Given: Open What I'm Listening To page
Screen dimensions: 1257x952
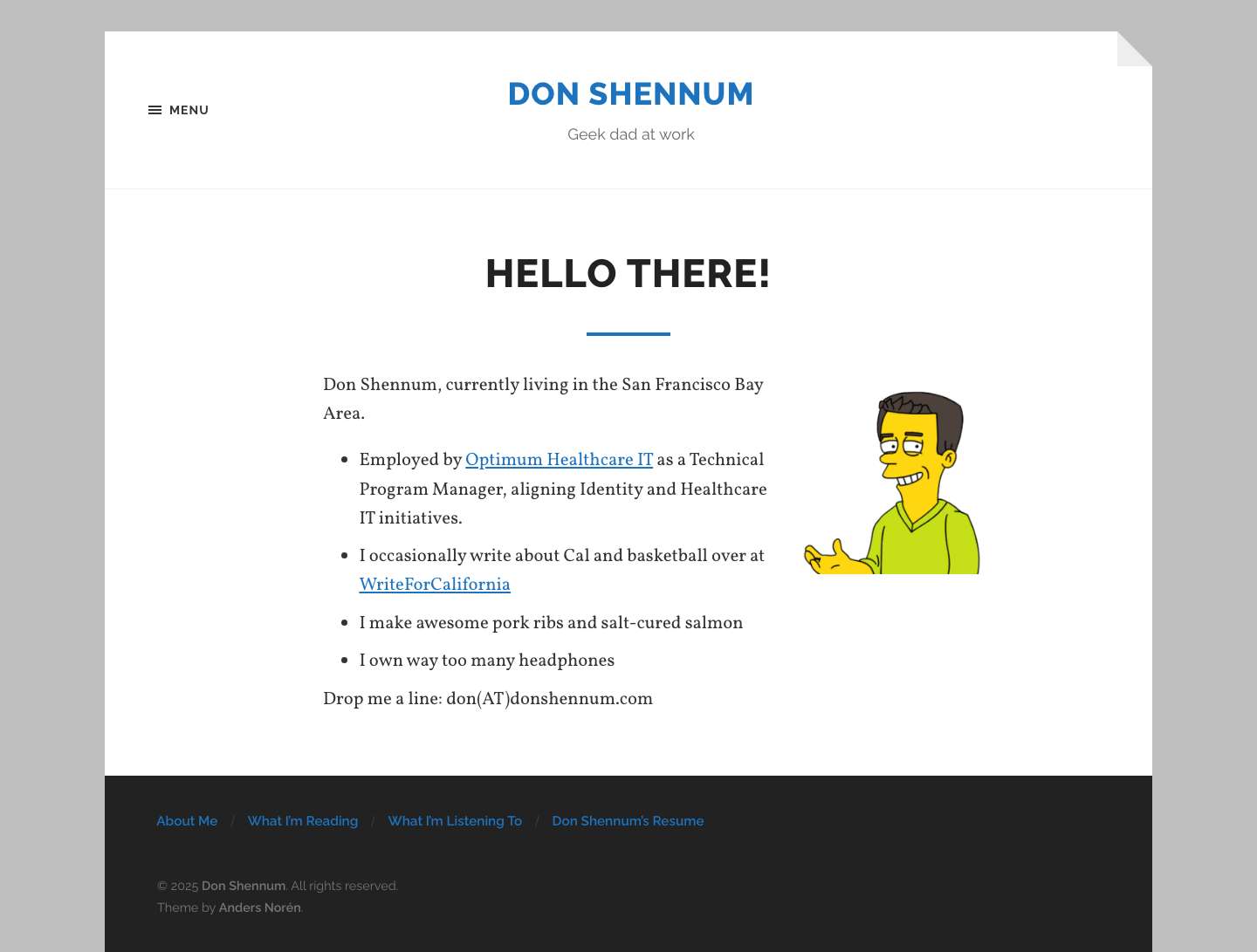Looking at the screenshot, I should pos(455,821).
